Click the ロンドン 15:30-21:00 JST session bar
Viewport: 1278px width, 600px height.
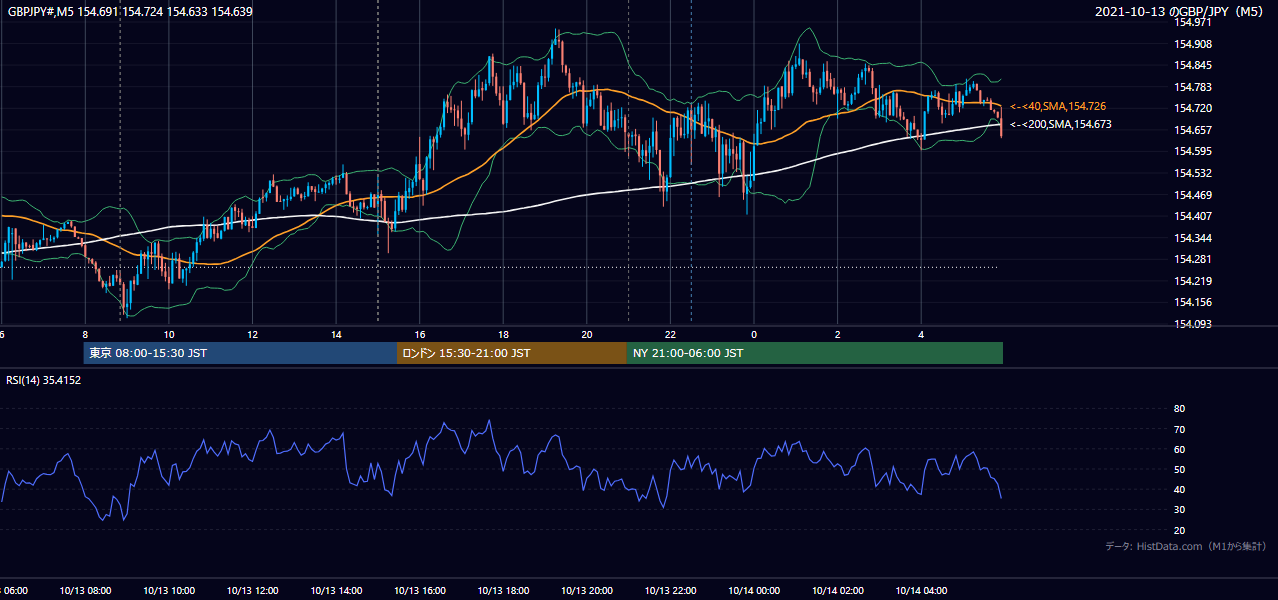pos(512,353)
